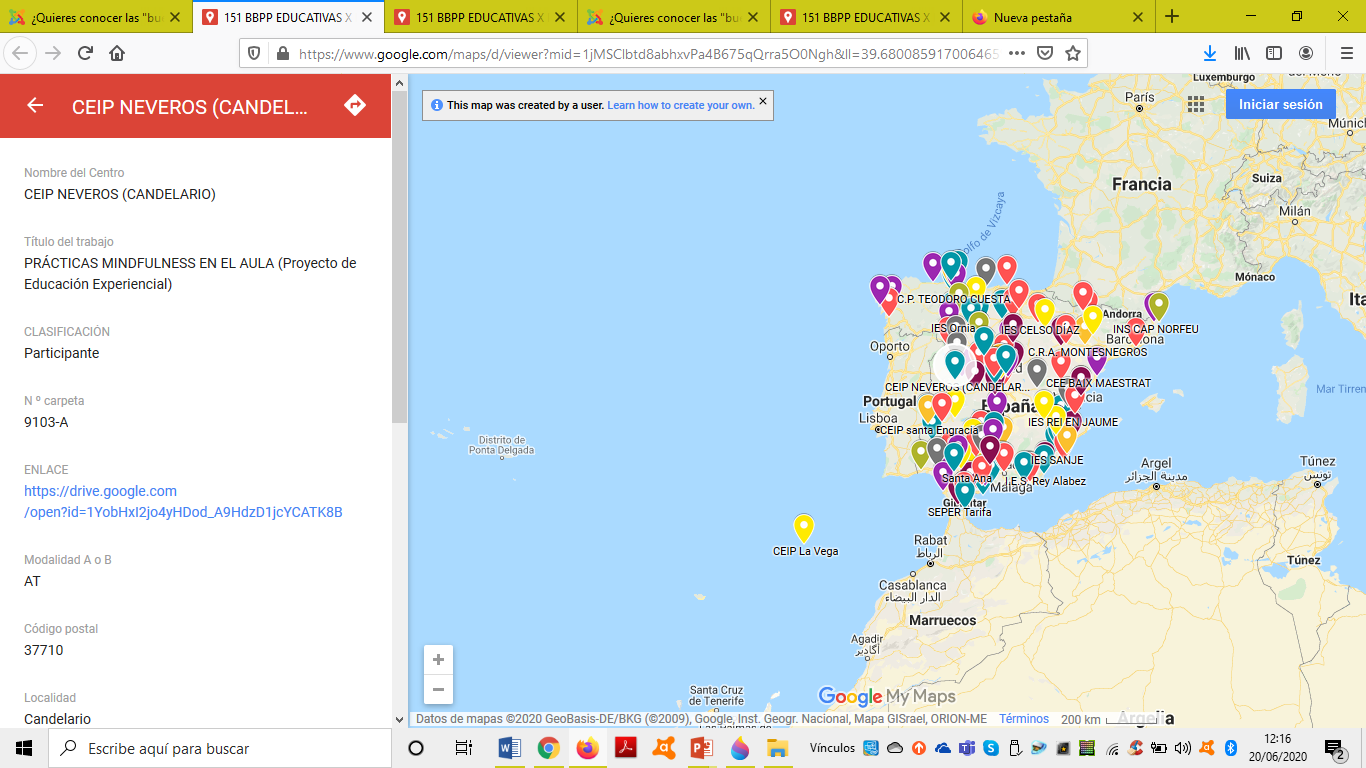Click the C.R.A. MONTENEGROS map label
This screenshot has width=1366, height=768.
1087,352
